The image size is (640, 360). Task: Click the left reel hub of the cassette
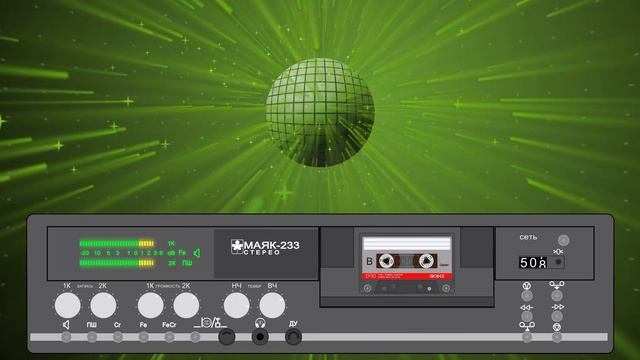[x=386, y=261]
